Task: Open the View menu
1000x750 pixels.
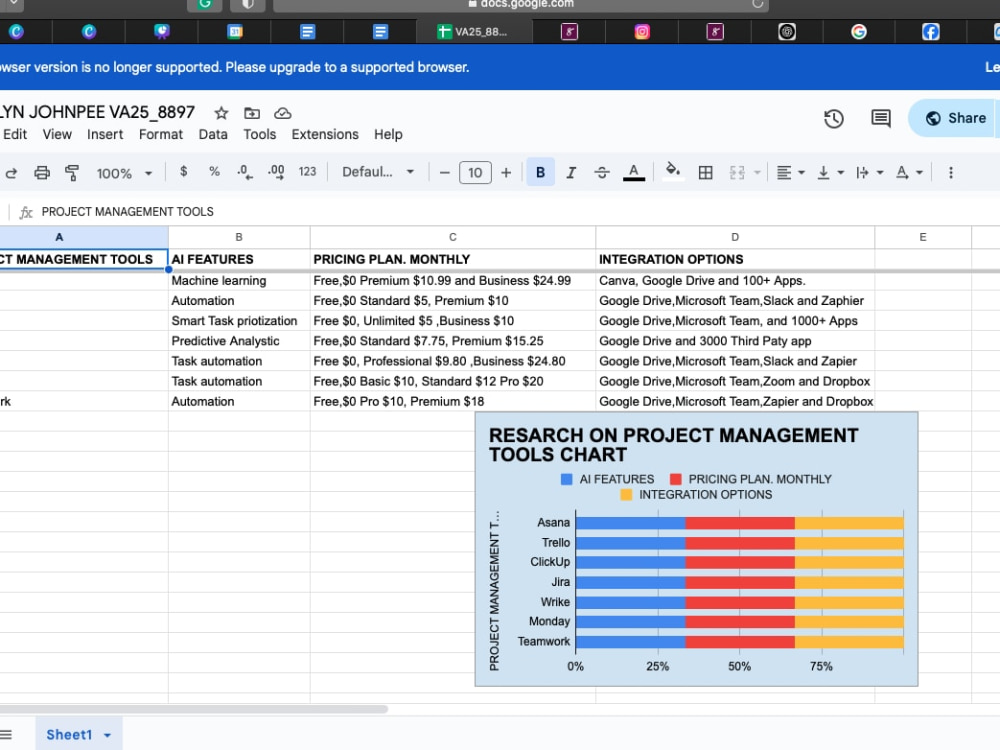Action: tap(57, 135)
